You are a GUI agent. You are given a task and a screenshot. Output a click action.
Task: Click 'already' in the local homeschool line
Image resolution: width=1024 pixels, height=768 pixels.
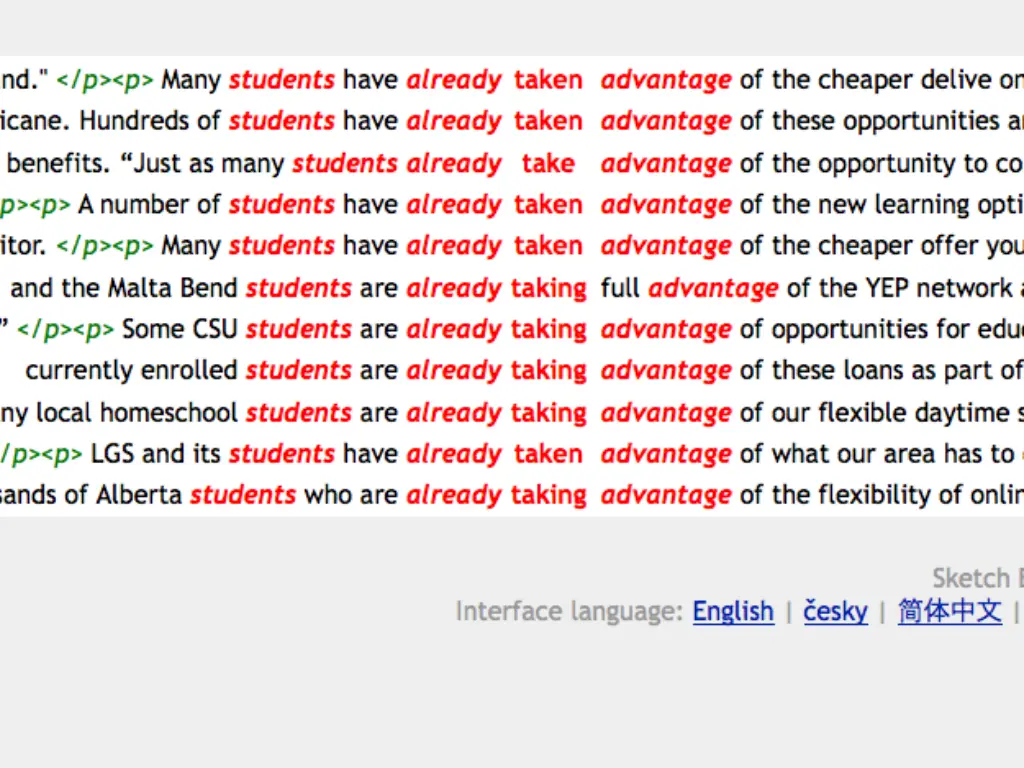454,413
